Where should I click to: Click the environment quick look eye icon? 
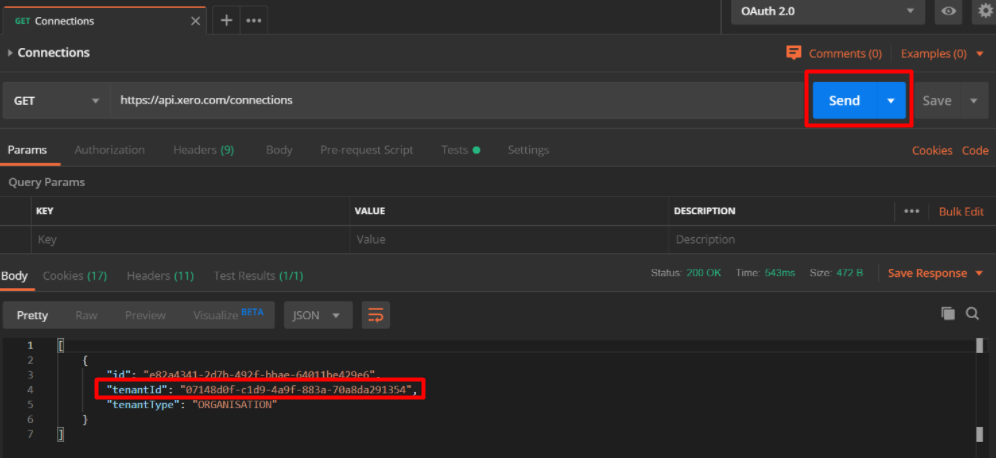pyautogui.click(x=948, y=11)
